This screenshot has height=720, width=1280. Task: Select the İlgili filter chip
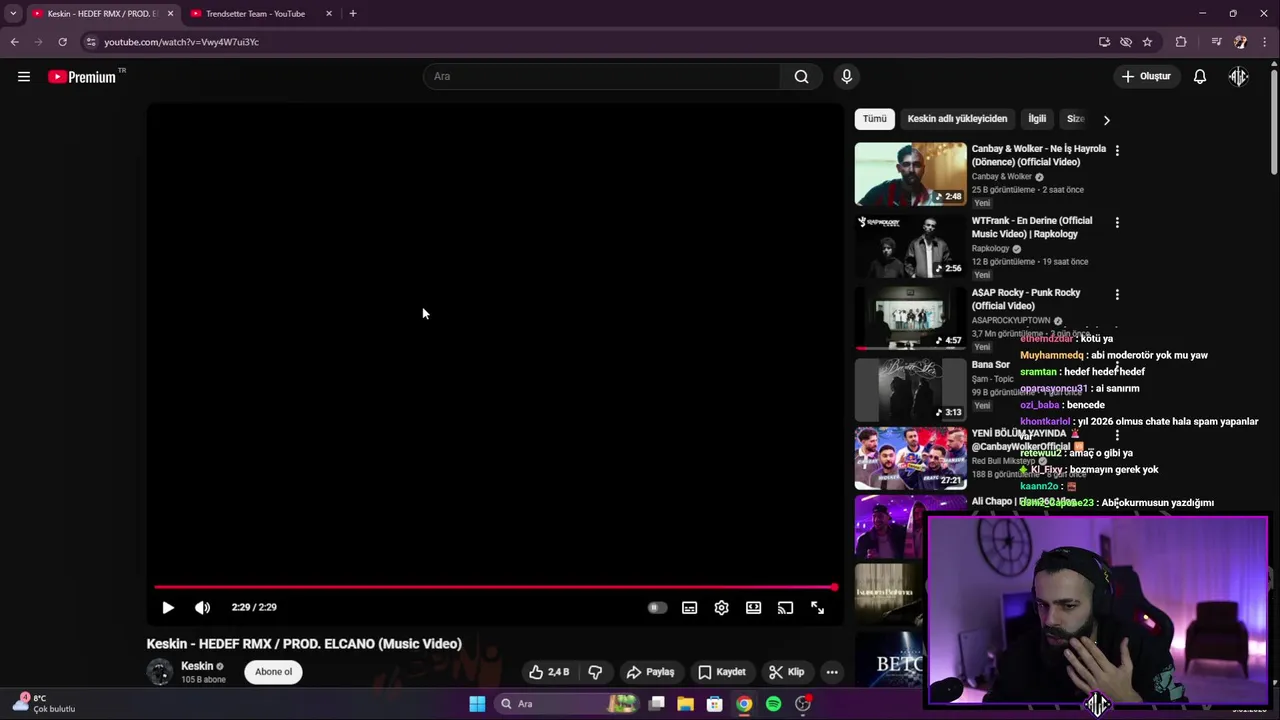pos(1037,119)
